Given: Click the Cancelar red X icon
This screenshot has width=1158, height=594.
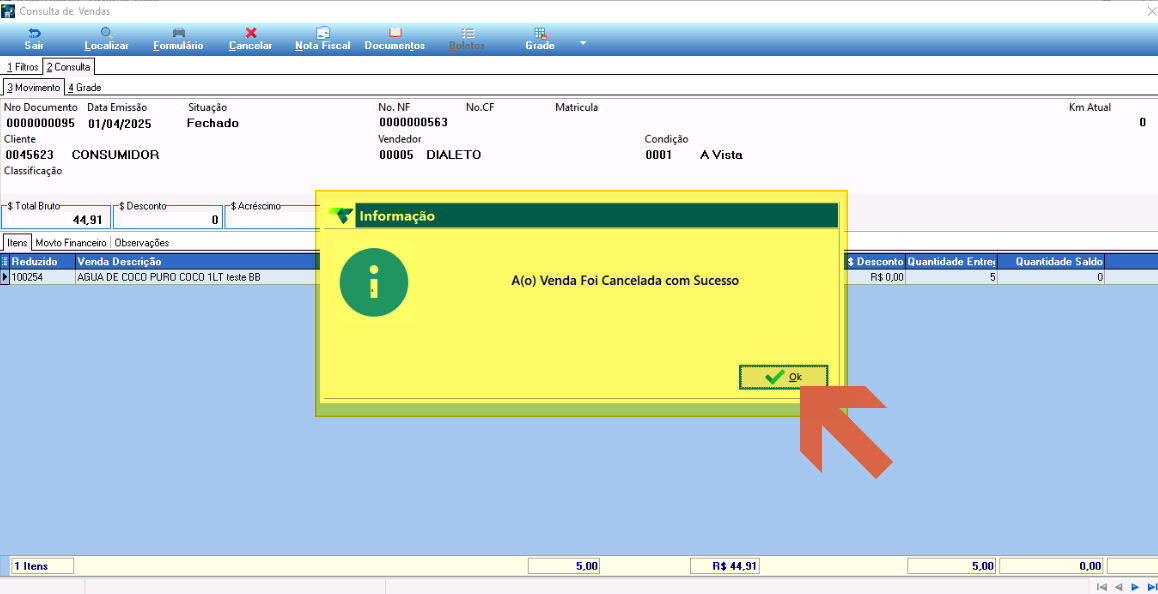Looking at the screenshot, I should [x=251, y=33].
